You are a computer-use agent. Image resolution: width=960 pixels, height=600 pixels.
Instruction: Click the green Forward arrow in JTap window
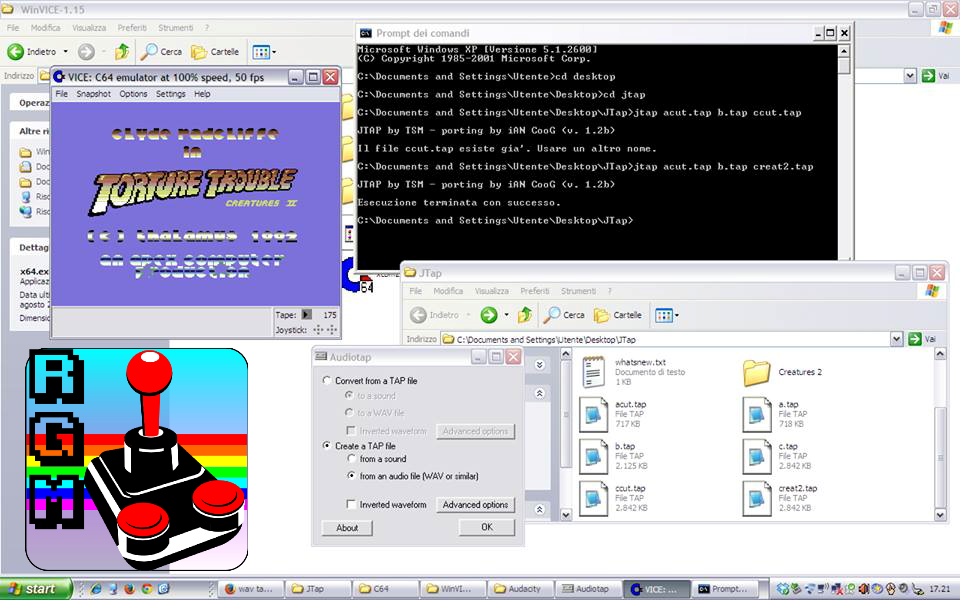coord(489,315)
